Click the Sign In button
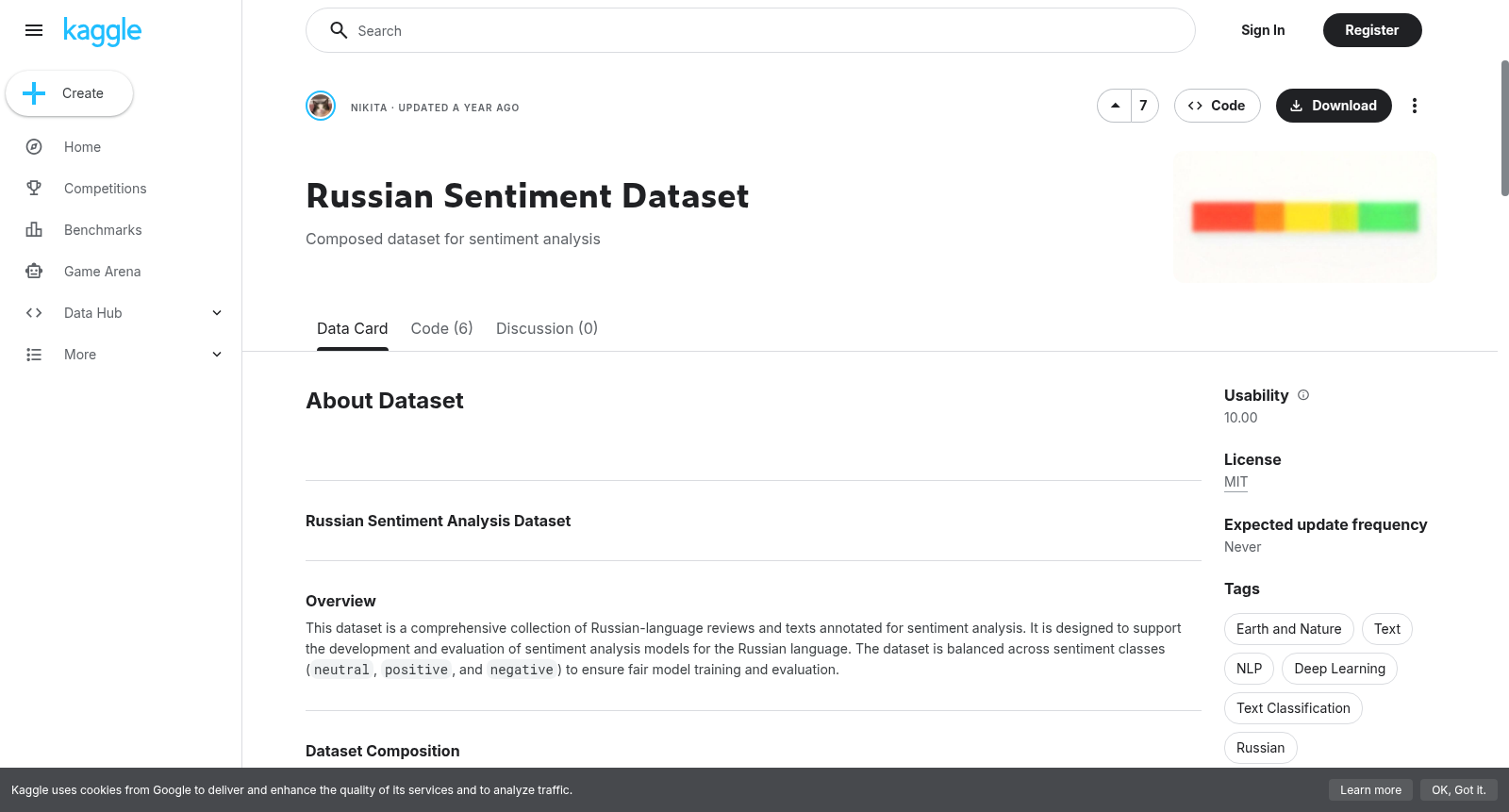Viewport: 1509px width, 812px height. (x=1263, y=30)
